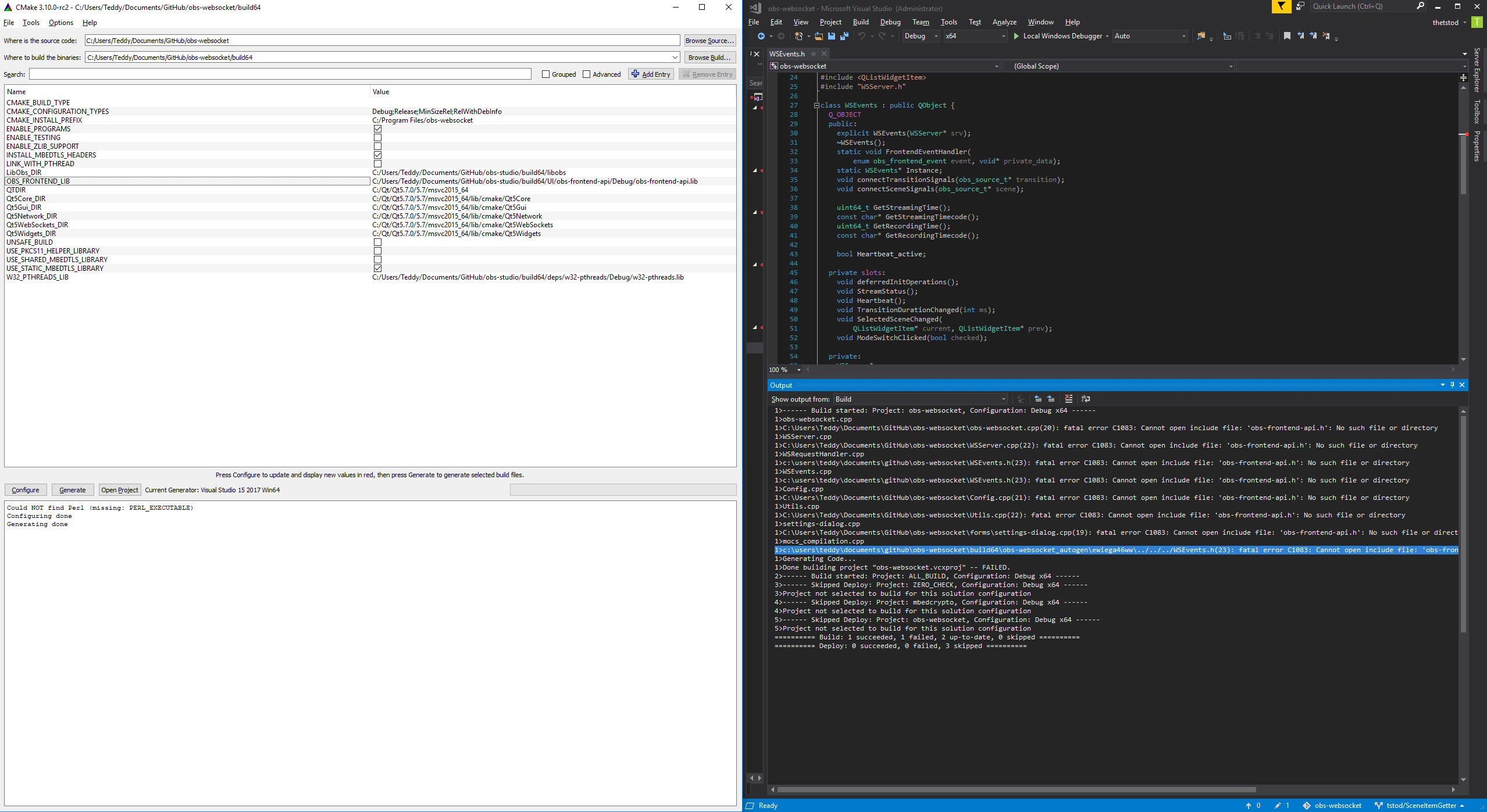Click the Search field in CMake
Screen dimensions: 1487x812
pos(279,74)
